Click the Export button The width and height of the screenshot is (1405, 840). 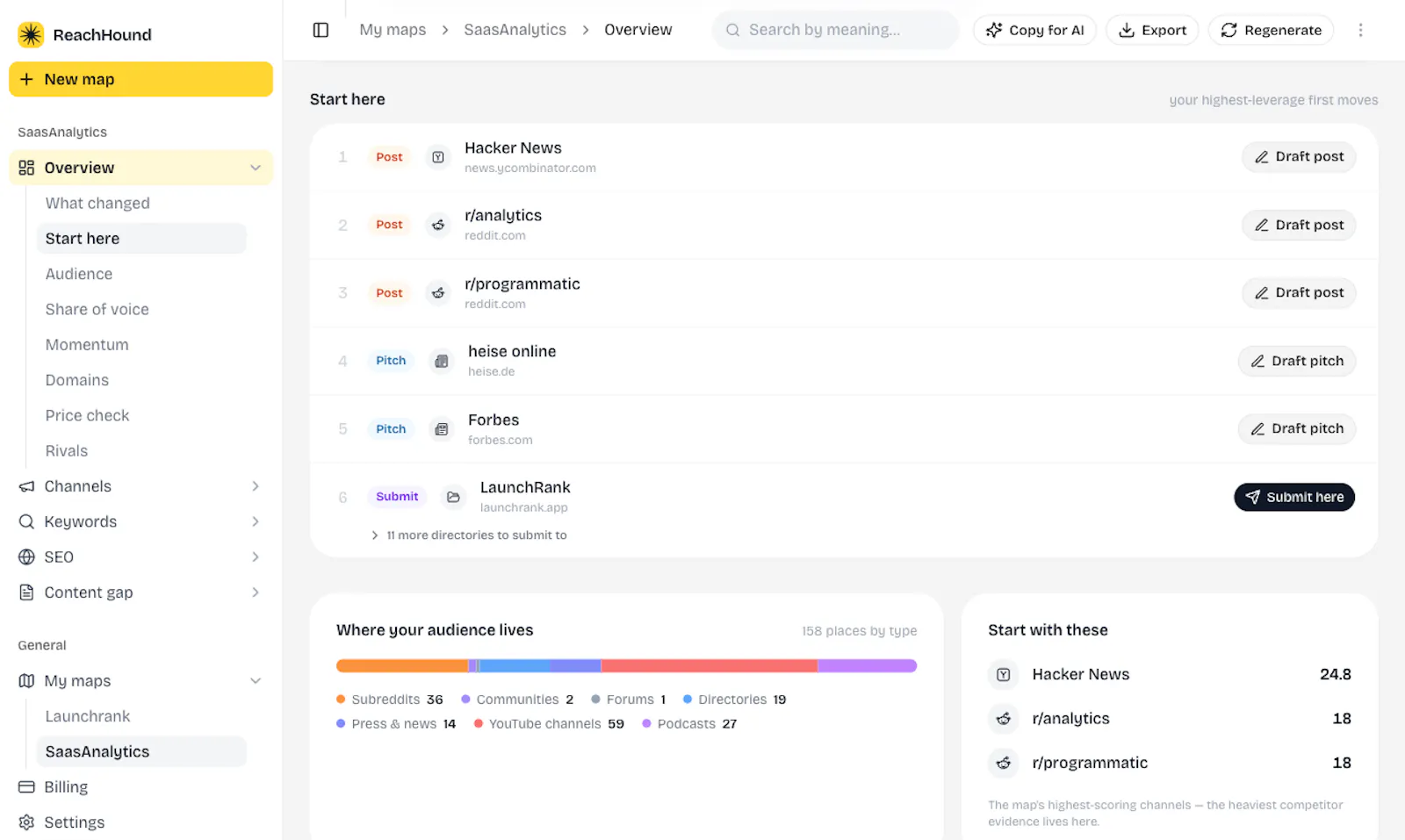(x=1152, y=30)
